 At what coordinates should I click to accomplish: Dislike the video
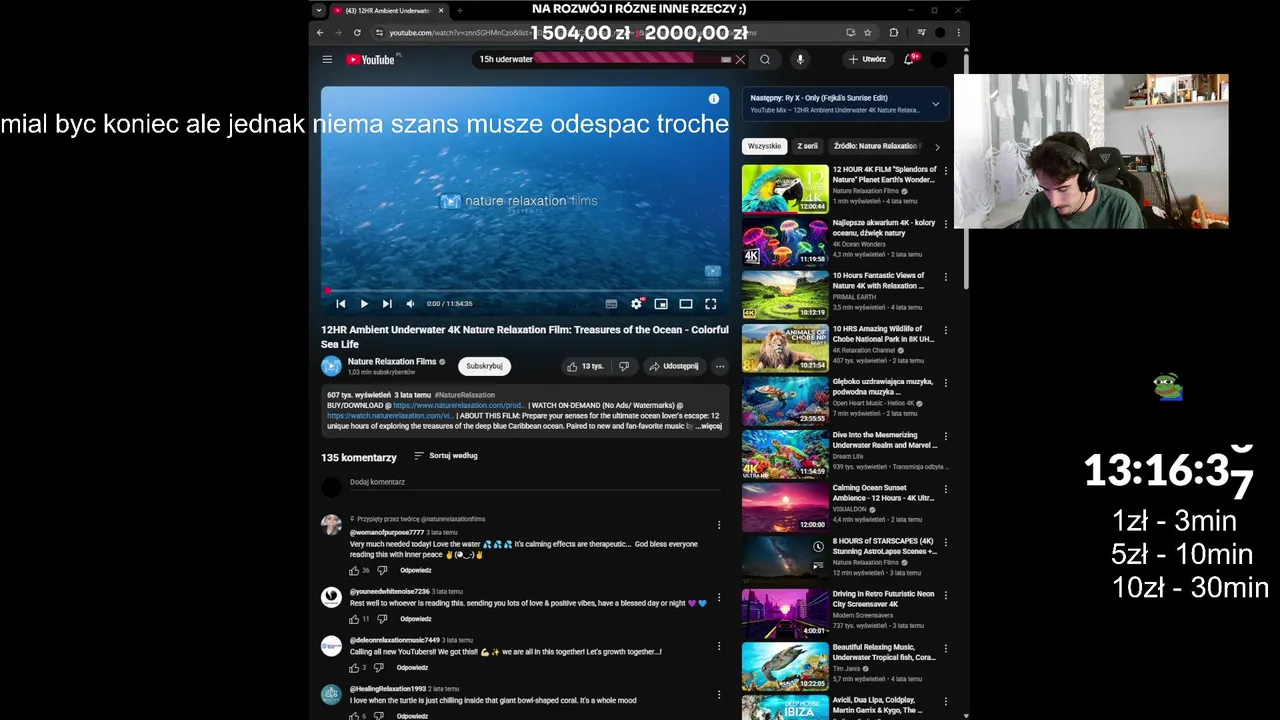(624, 366)
